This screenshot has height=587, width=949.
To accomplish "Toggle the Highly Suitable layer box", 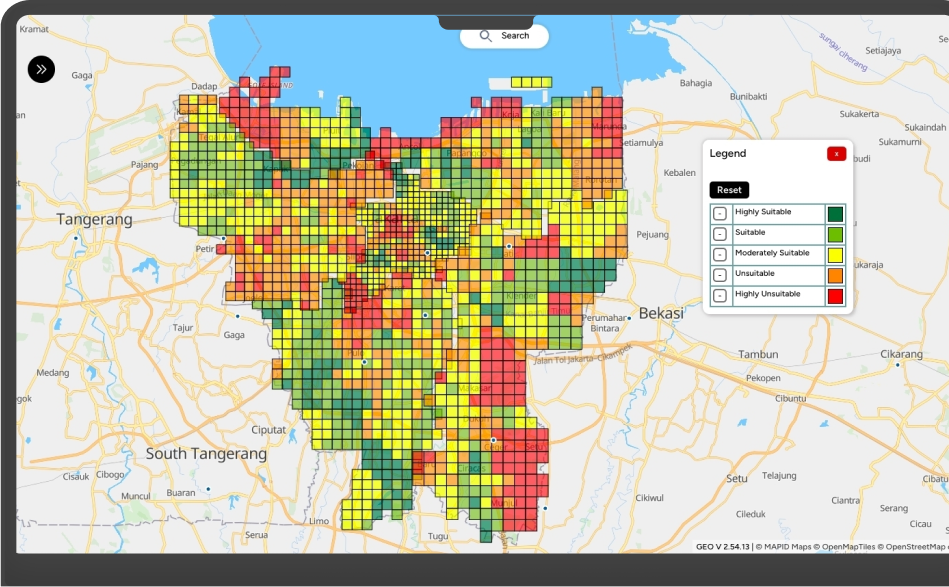I will [720, 213].
